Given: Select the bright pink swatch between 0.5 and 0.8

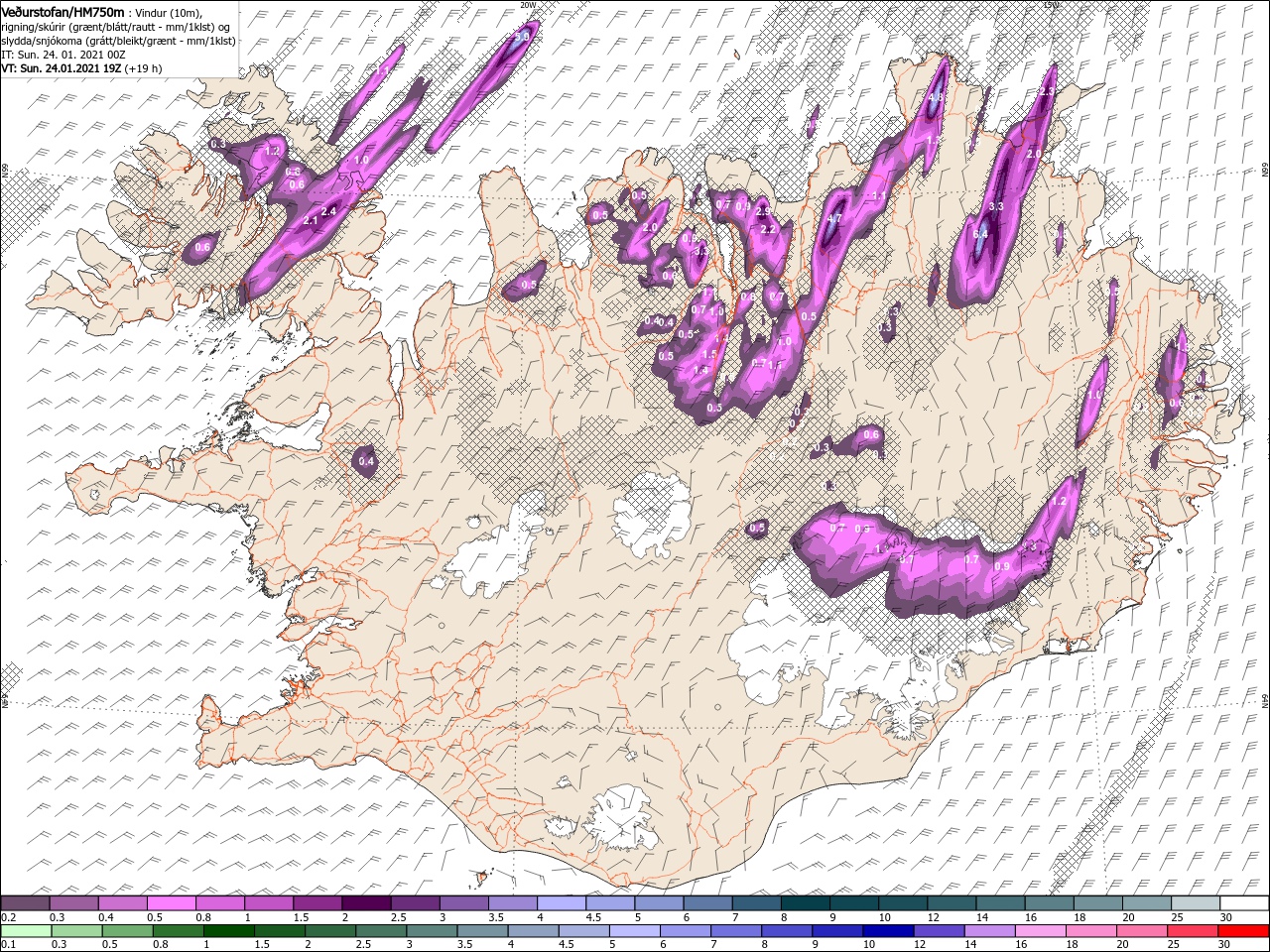Looking at the screenshot, I should pyautogui.click(x=172, y=903).
